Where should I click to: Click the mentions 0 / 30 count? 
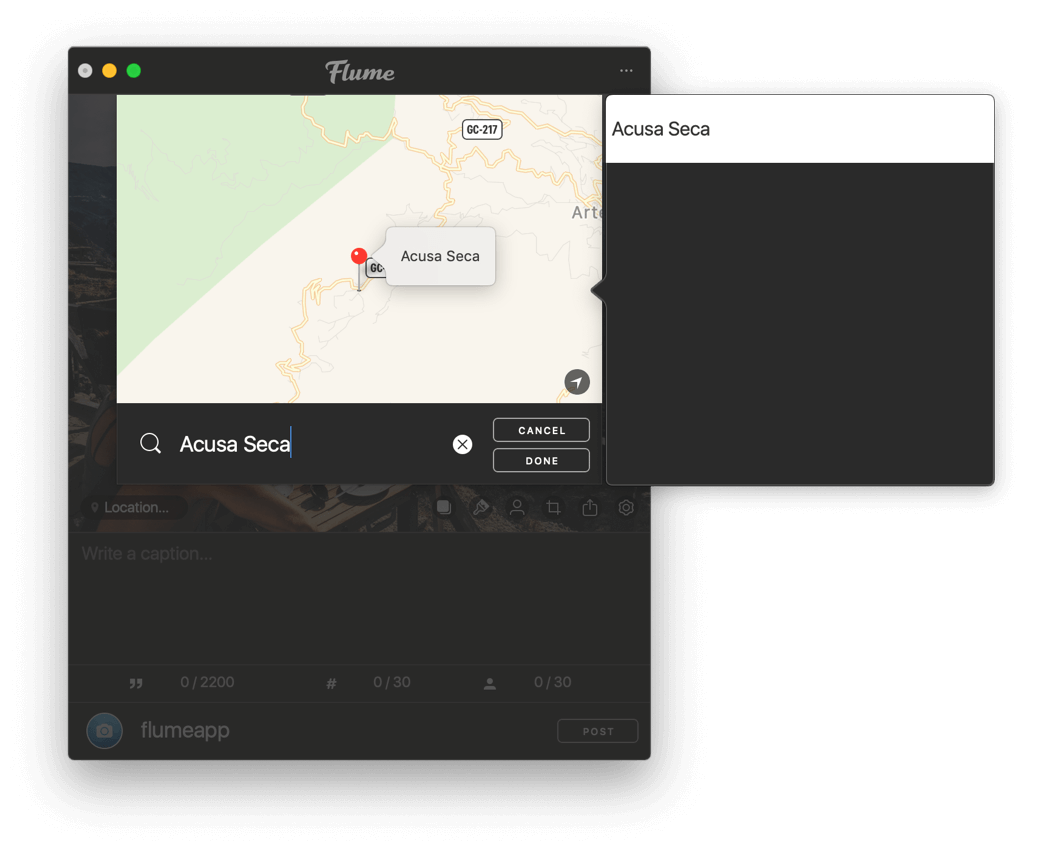[553, 683]
